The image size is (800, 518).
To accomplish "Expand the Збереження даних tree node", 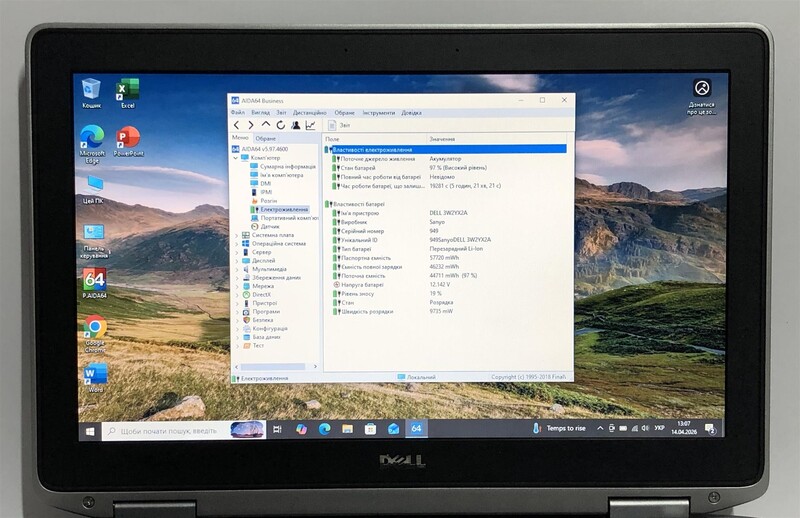I will coord(236,278).
